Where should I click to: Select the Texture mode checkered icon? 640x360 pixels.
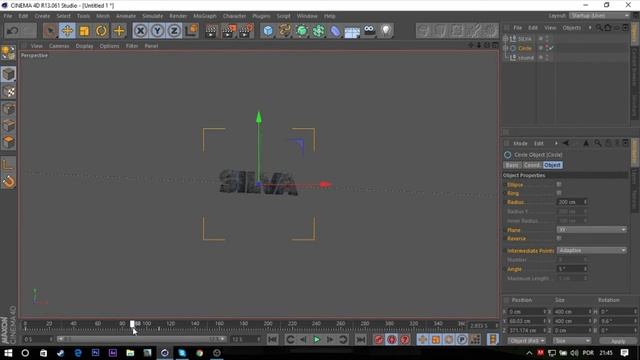(x=8, y=92)
